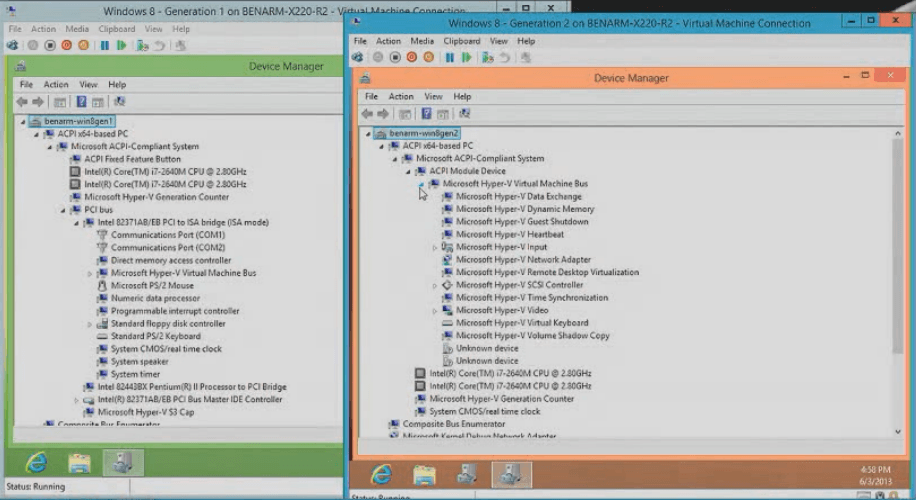This screenshot has width=916, height=500.
Task: Select Microsoft Hyper-V S3 Cap
Action: [146, 412]
